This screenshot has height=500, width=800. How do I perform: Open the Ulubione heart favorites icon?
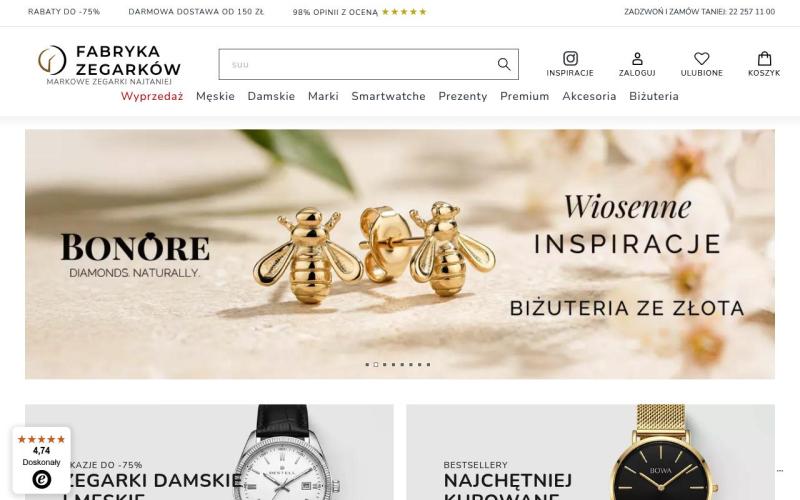click(x=702, y=58)
